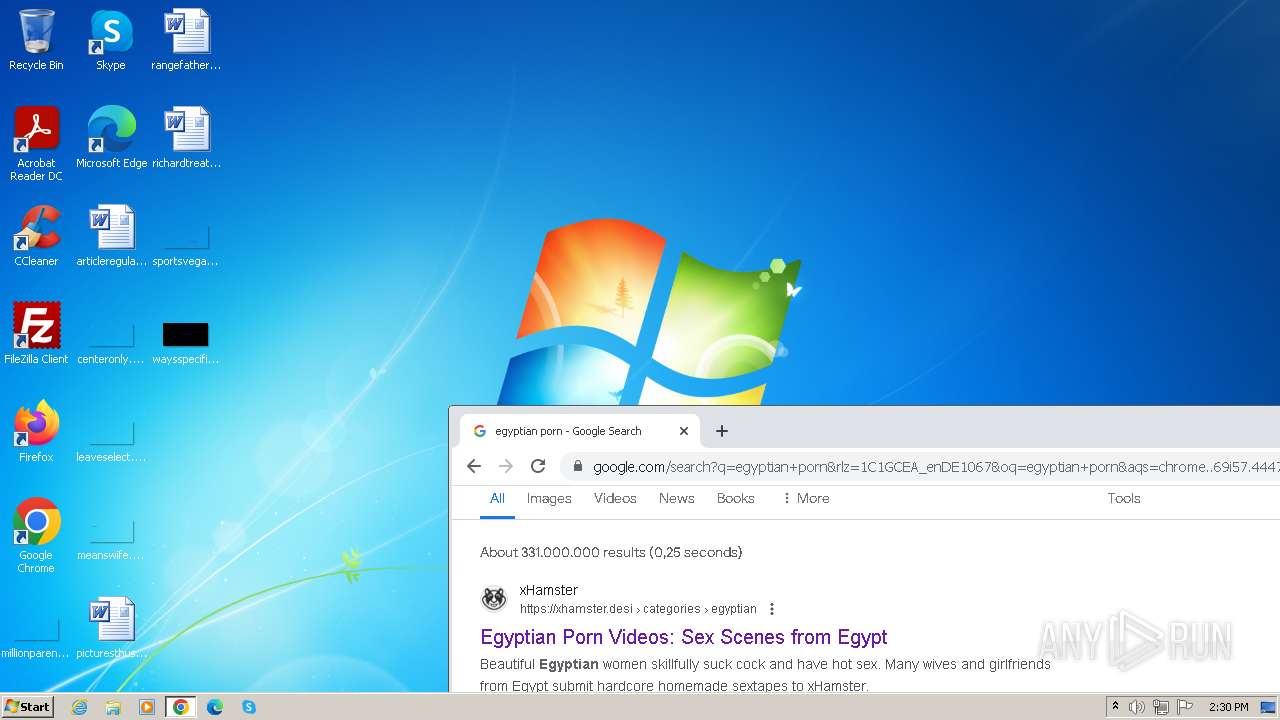
Task: Select the All results tab
Action: [x=497, y=499]
